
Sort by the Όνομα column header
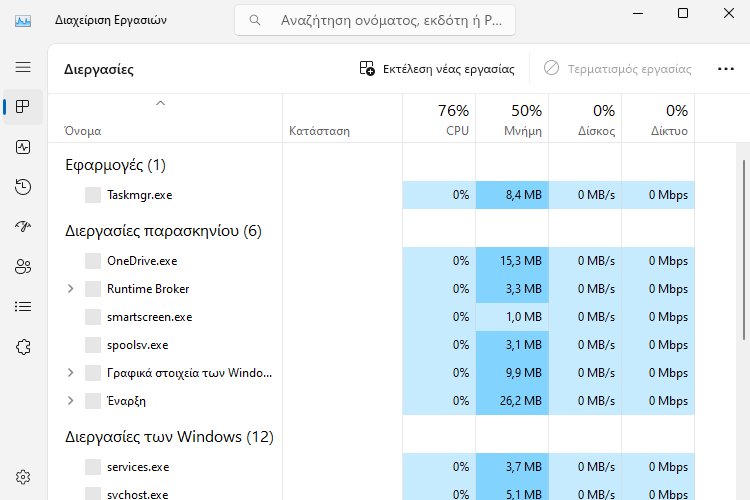[x=165, y=119]
